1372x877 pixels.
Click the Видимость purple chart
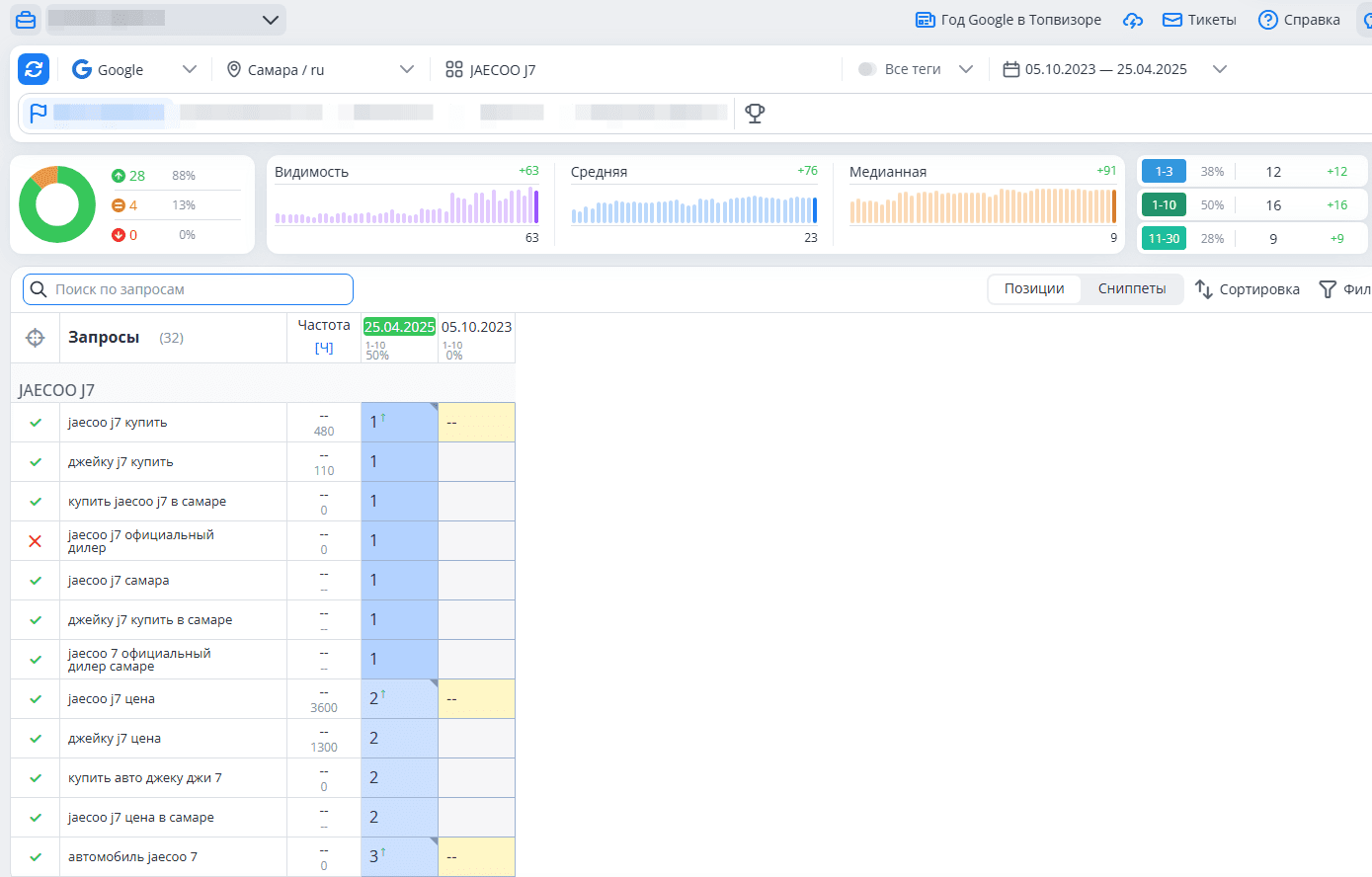pos(407,205)
